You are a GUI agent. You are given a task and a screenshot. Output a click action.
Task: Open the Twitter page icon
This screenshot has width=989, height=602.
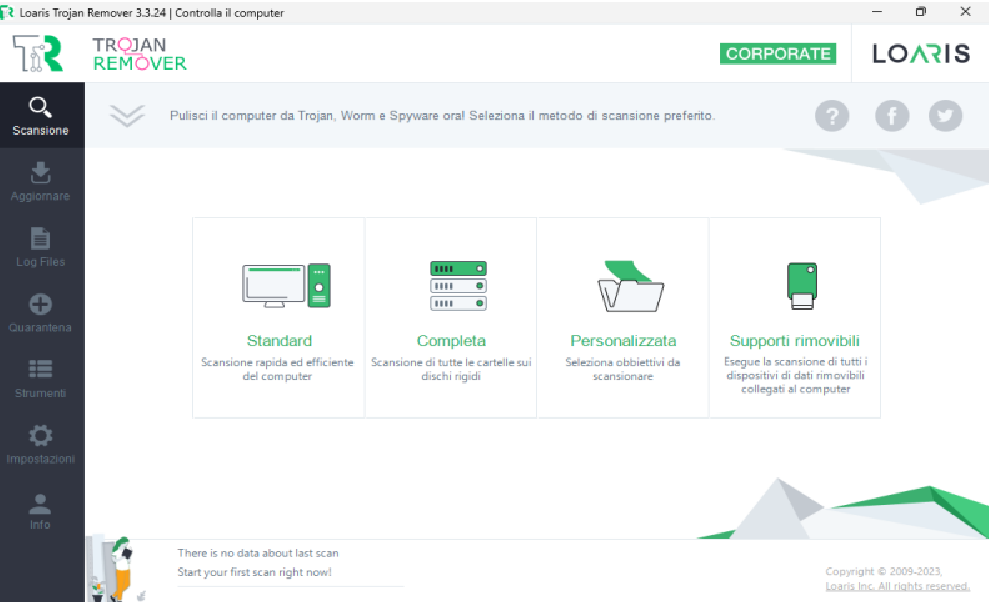pos(945,116)
